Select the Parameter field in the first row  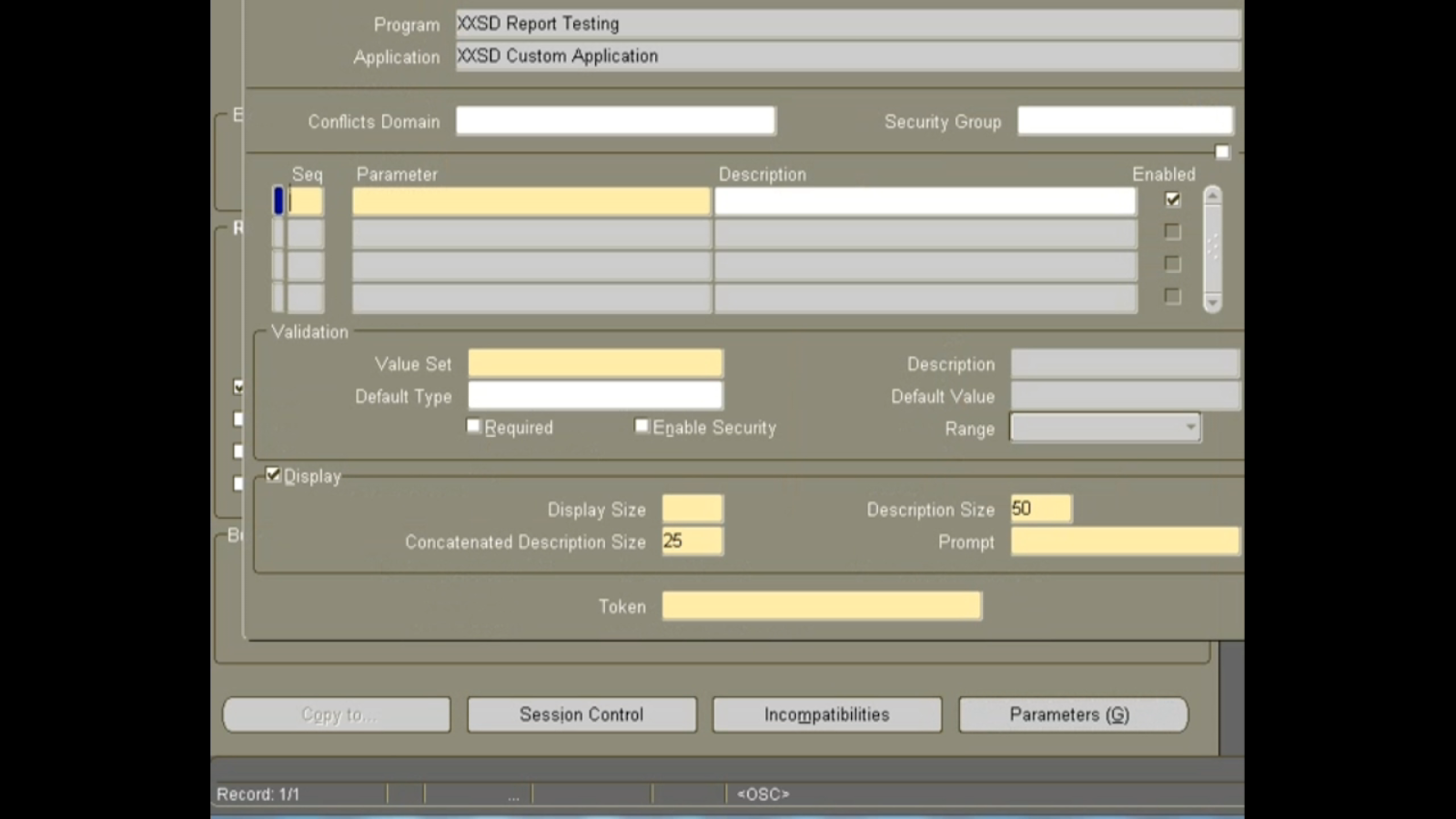(531, 200)
